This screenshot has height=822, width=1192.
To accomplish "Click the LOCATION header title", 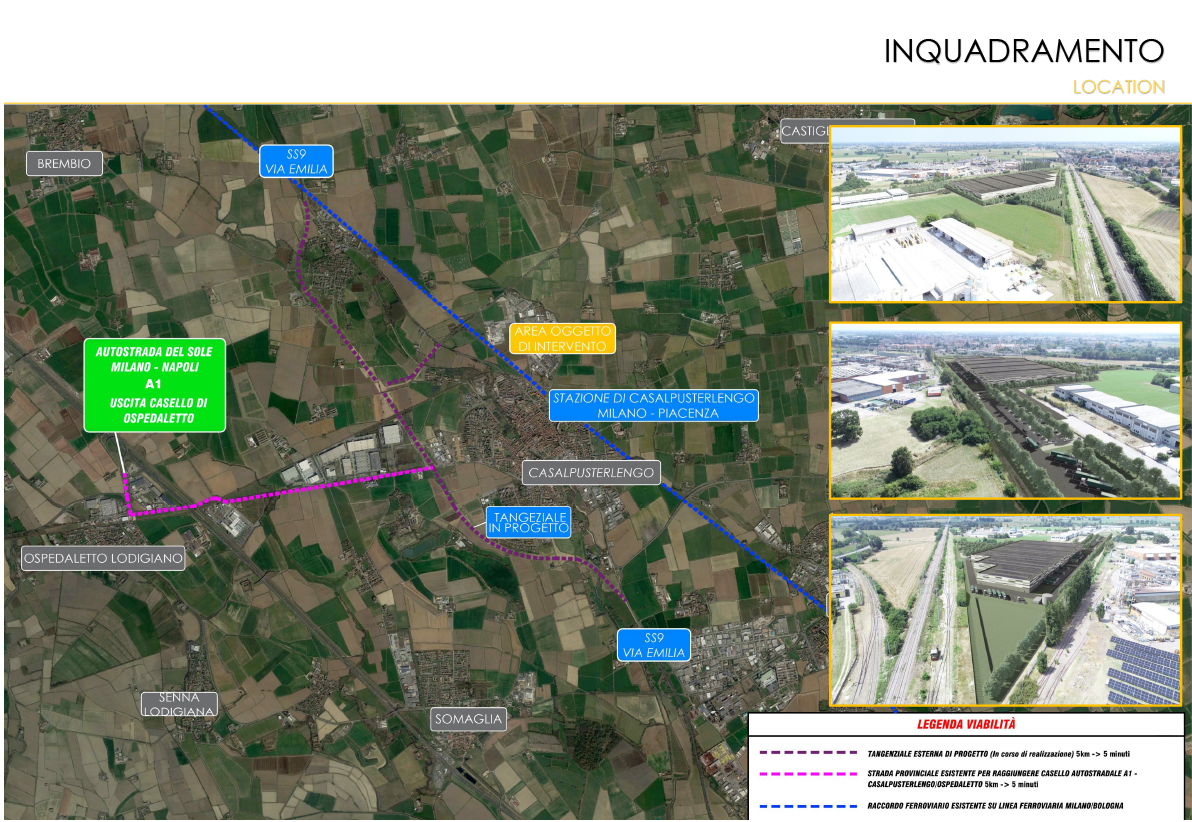I will (1118, 87).
